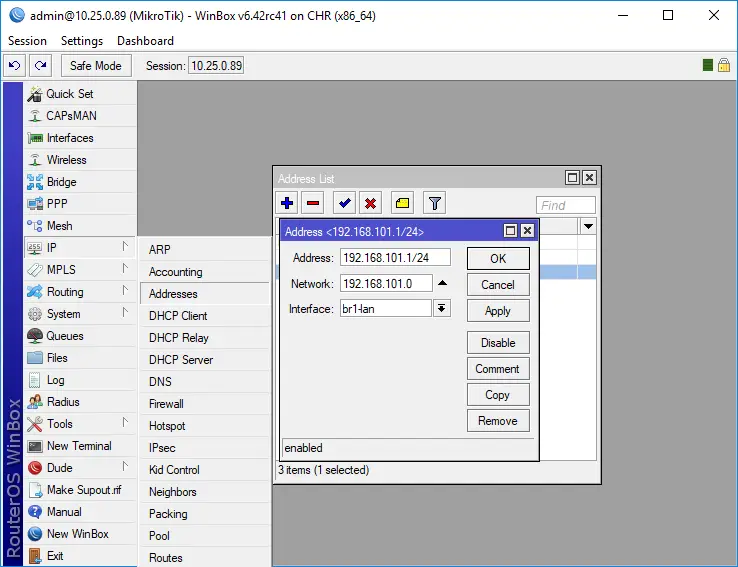Click the Comment button
Viewport: 738px width, 567px height.
coord(498,369)
